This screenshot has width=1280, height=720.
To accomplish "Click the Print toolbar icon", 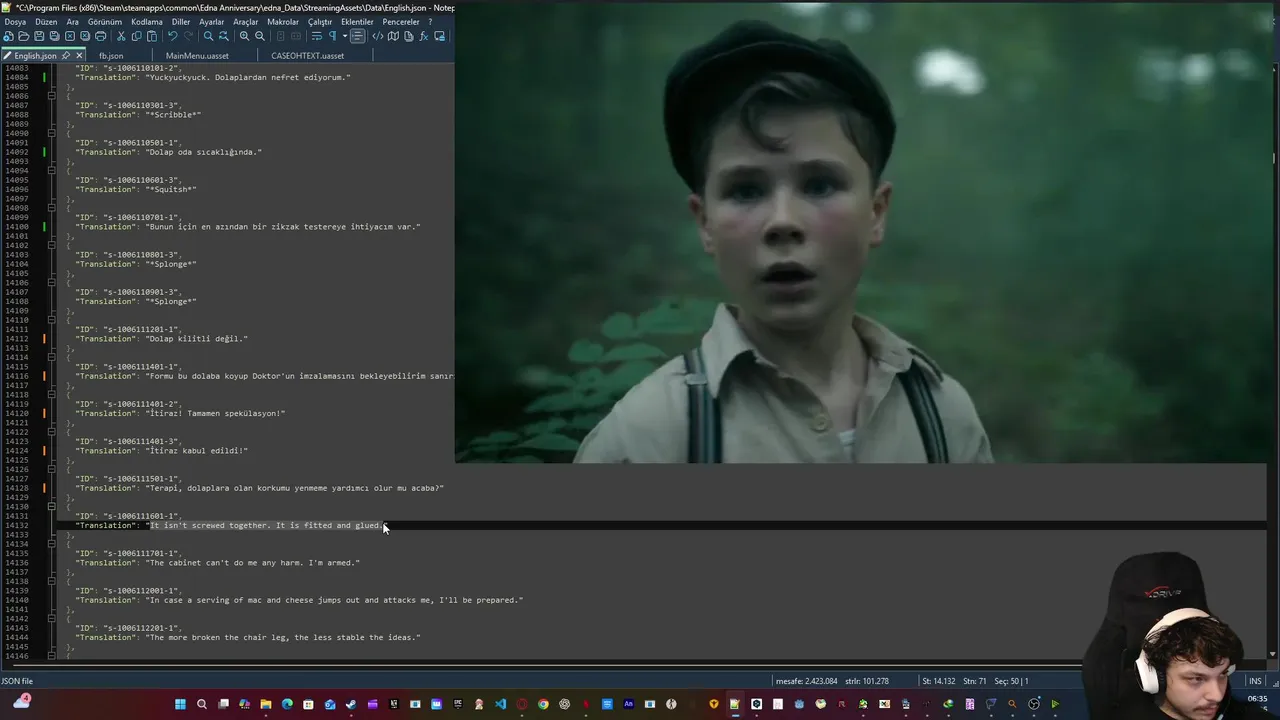I will [100, 36].
